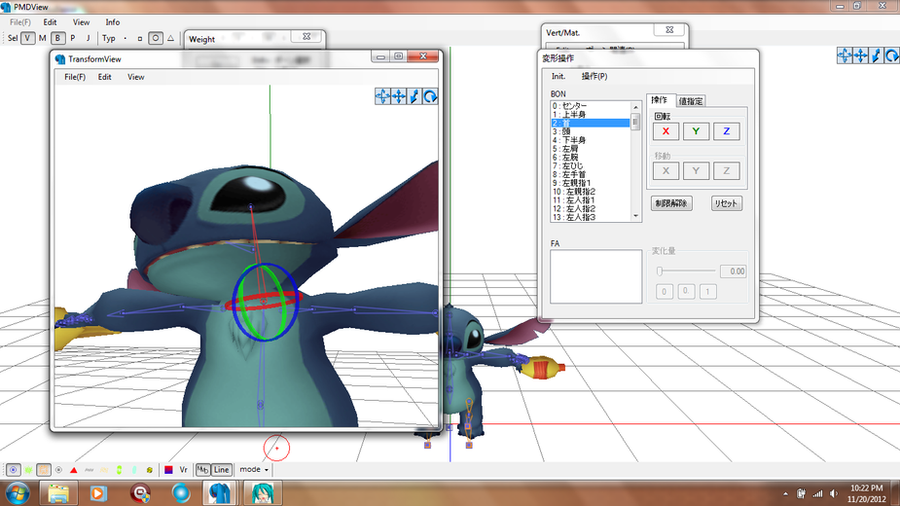The height and width of the screenshot is (506, 900).
Task: Open Windows Explorer from taskbar
Action: coord(59,493)
